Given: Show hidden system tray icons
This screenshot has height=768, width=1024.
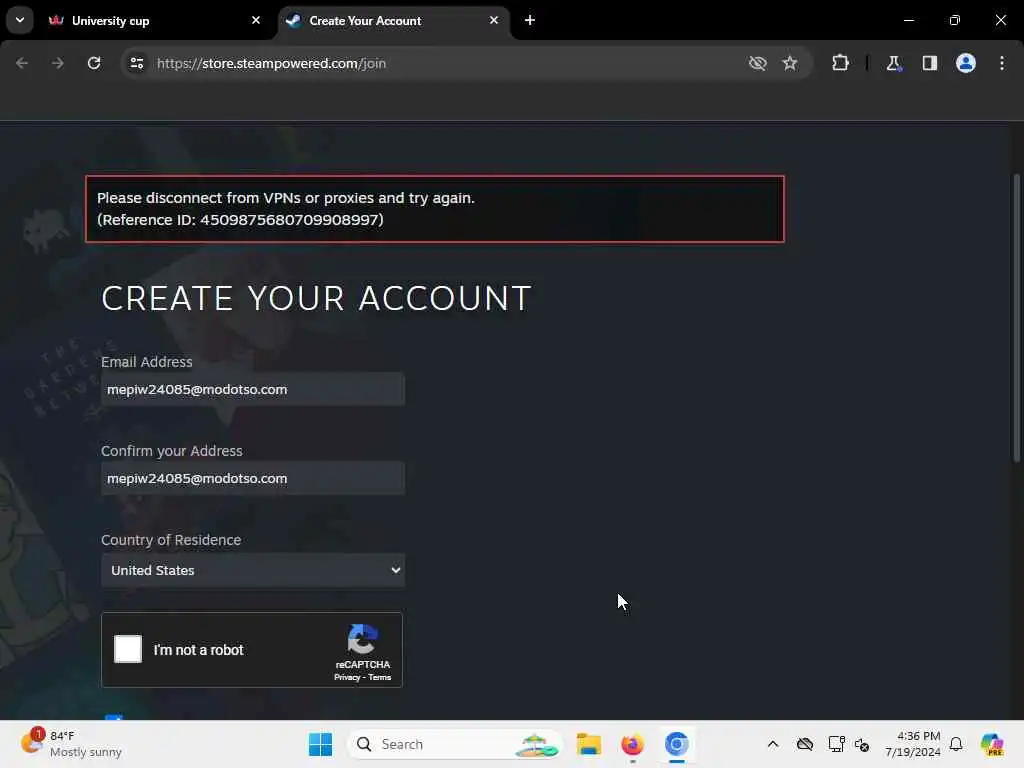Looking at the screenshot, I should (773, 744).
